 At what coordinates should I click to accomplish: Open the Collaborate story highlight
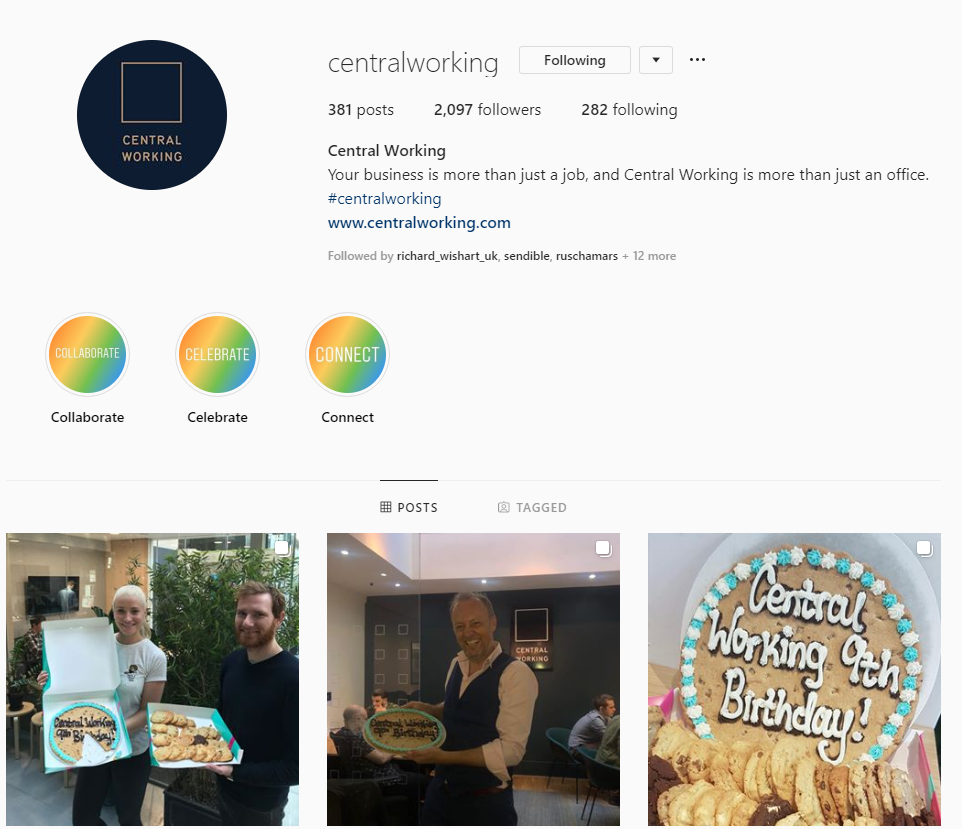pos(87,354)
